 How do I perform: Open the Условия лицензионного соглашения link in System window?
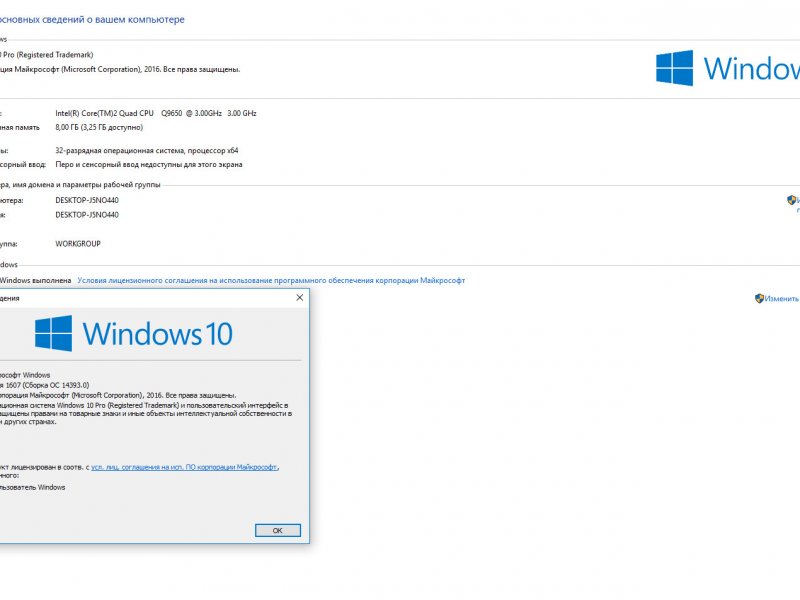(x=271, y=280)
